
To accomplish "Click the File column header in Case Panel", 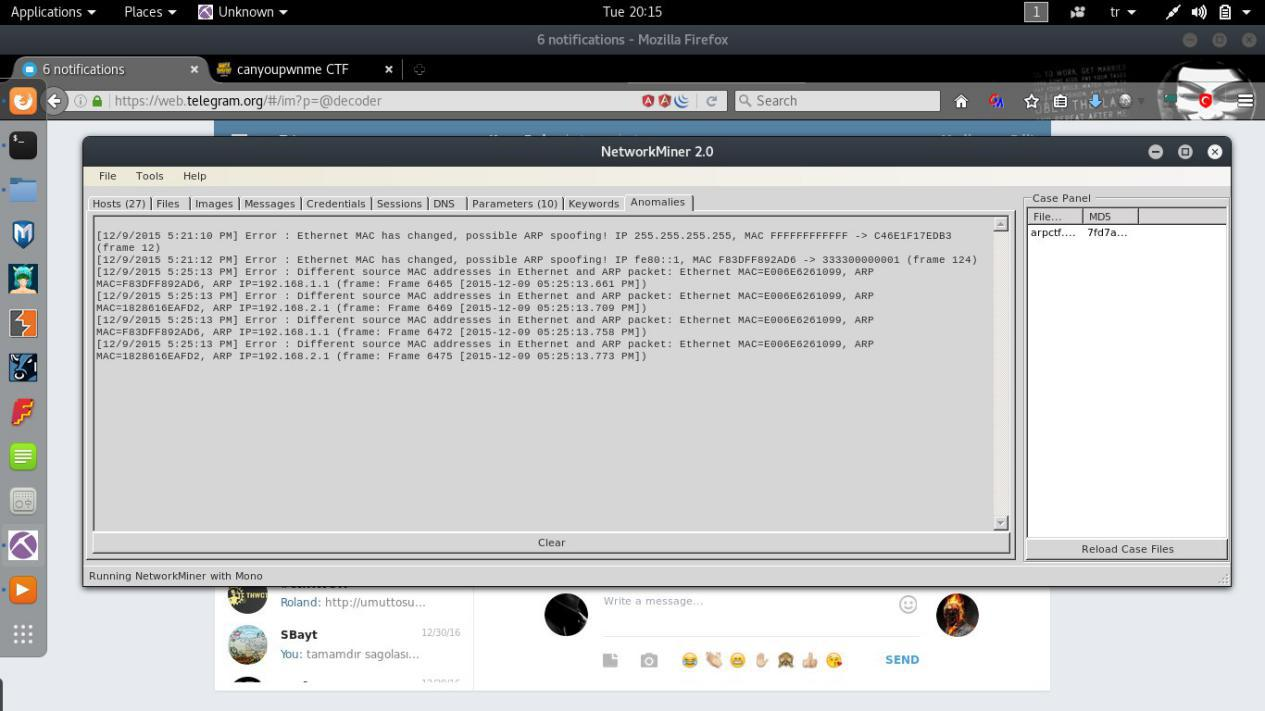I will pyautogui.click(x=1055, y=216).
